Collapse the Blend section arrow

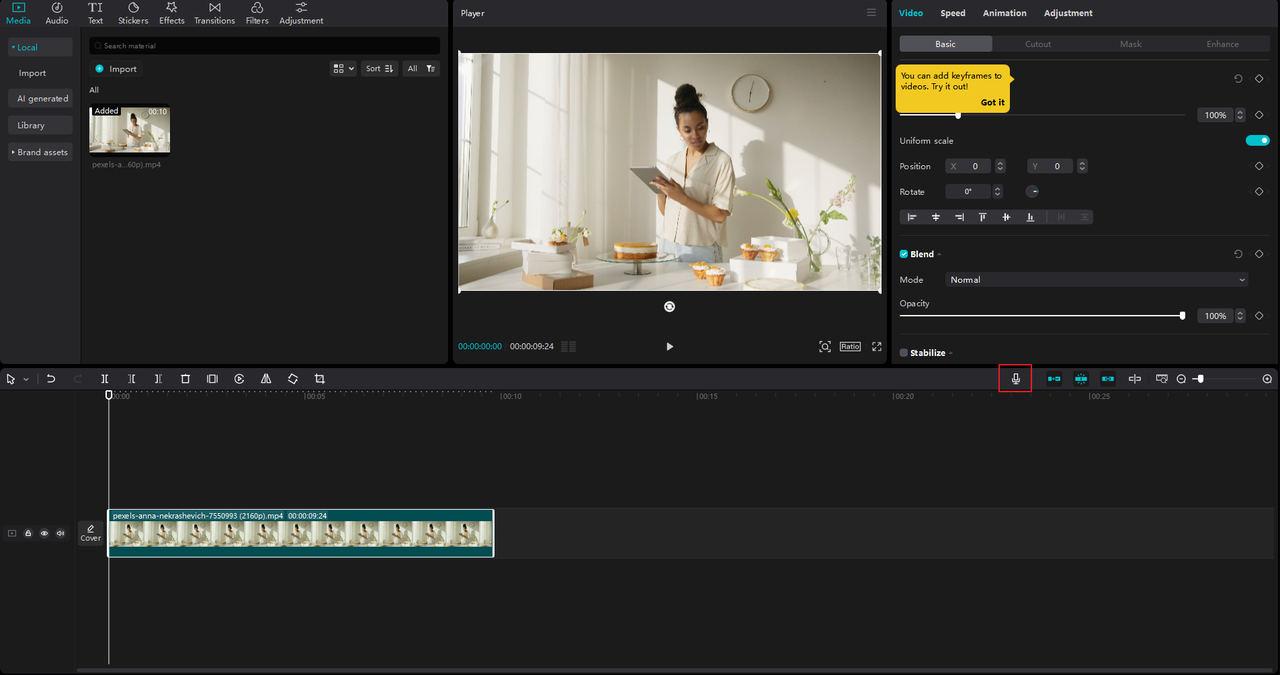(940, 255)
